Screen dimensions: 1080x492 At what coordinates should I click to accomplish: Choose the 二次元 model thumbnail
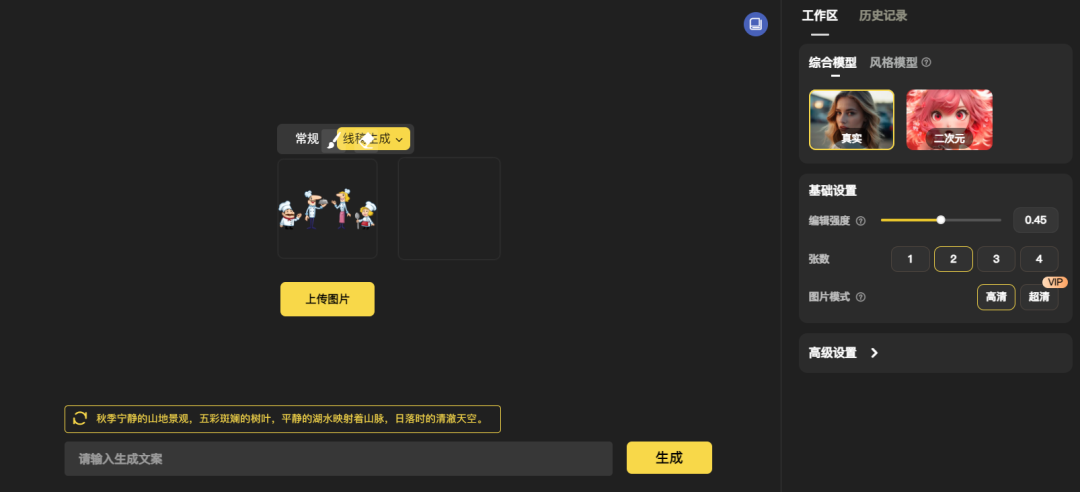coord(949,119)
